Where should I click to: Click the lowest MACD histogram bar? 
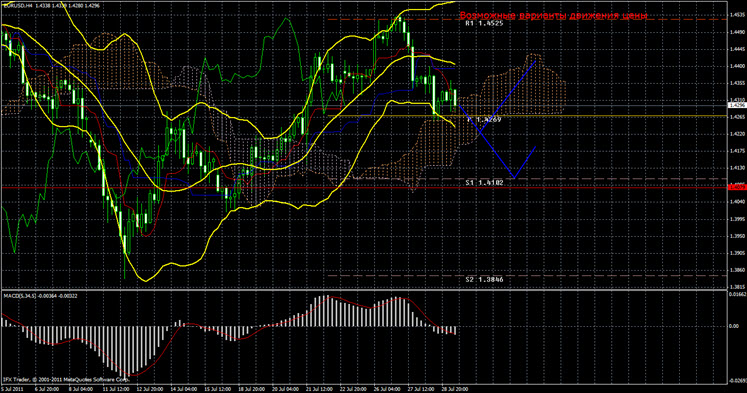pos(125,351)
